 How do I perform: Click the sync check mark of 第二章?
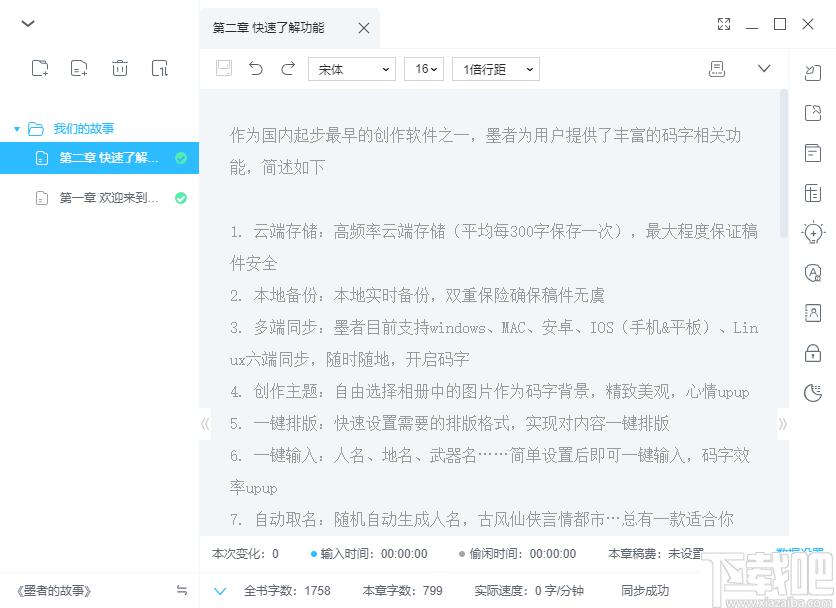(181, 158)
